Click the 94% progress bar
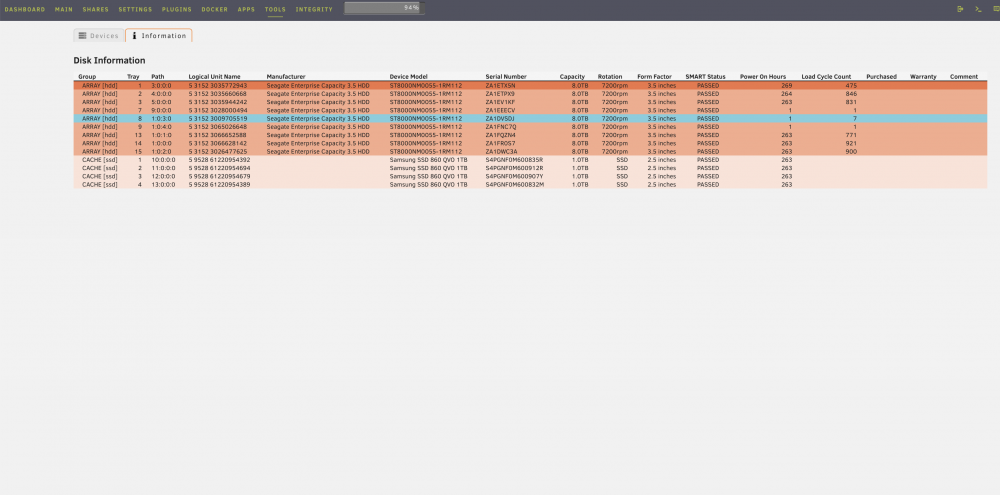The image size is (1000, 495). click(385, 8)
